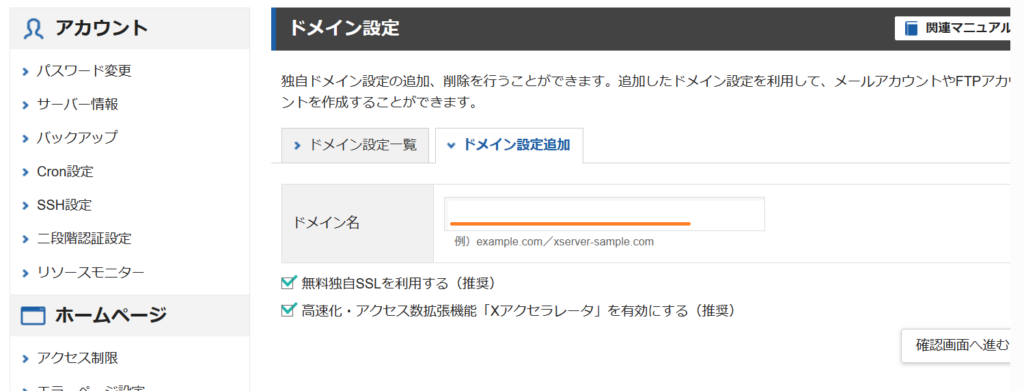Click the arrow icon before バックアップ
This screenshot has width=1024, height=391.
25,138
